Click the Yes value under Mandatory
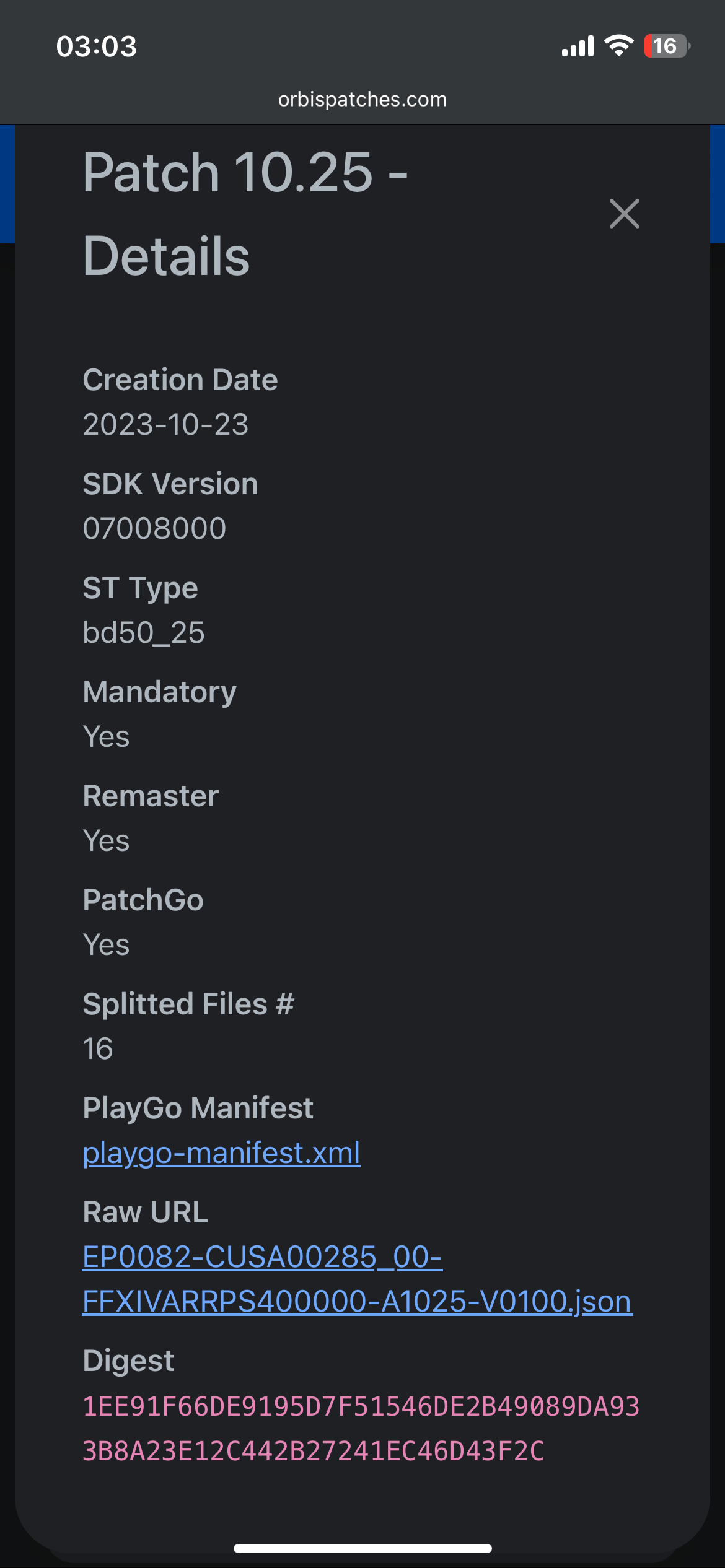This screenshot has height=1568, width=725. click(106, 737)
